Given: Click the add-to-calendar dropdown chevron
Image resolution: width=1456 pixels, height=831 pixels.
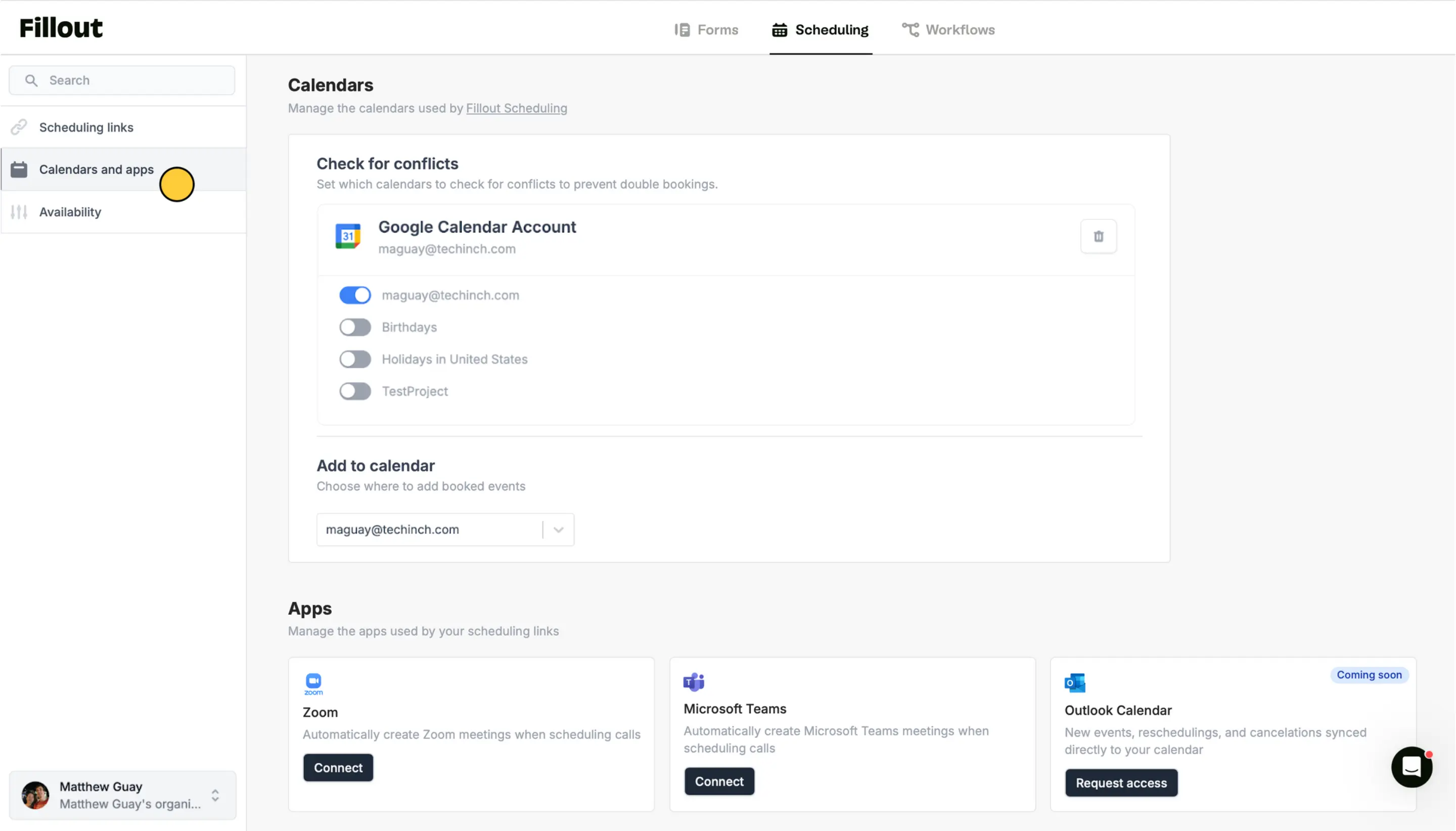Looking at the screenshot, I should click(558, 530).
